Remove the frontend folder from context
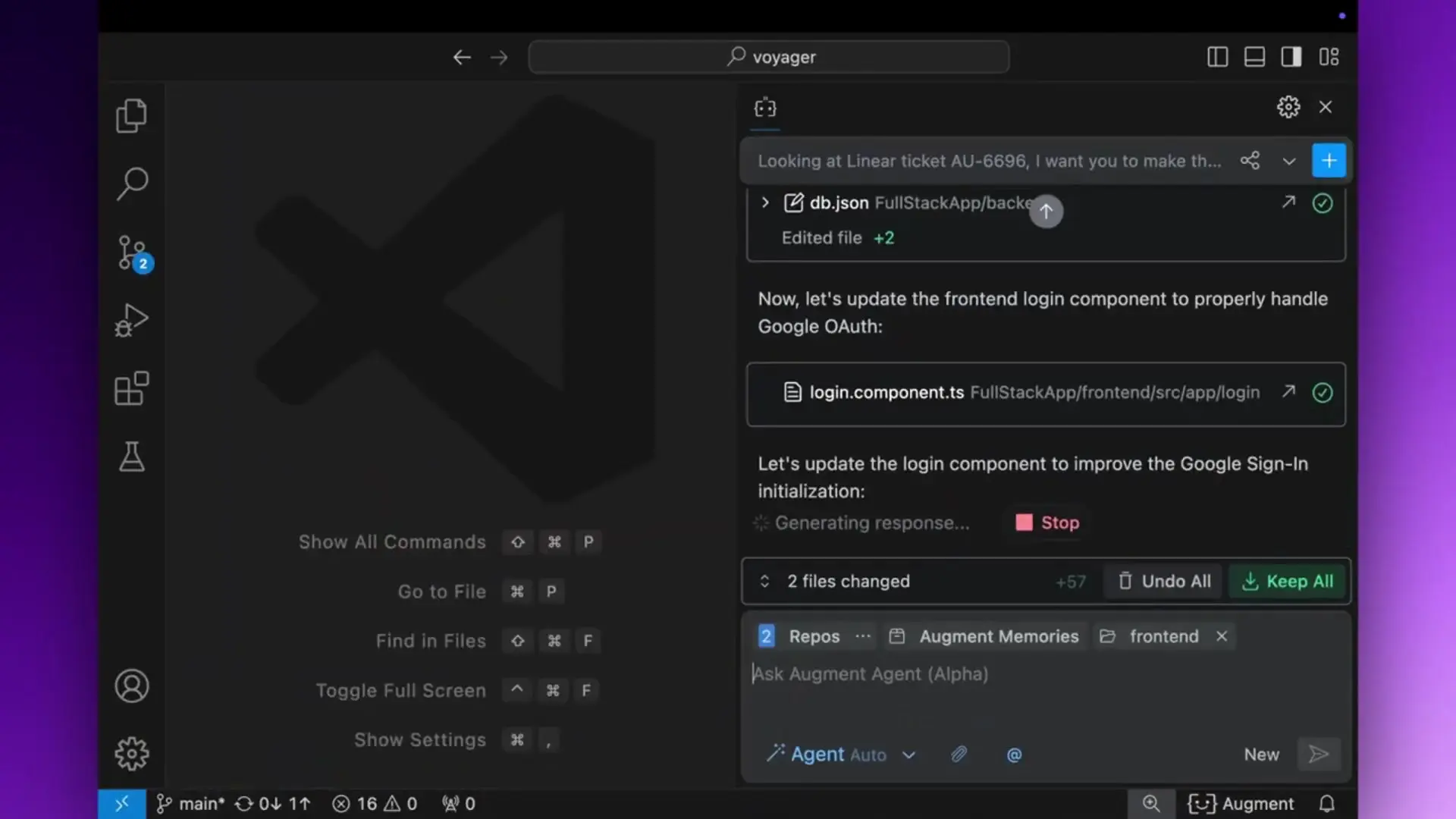Screen dimensions: 1456x819 coord(1222,636)
